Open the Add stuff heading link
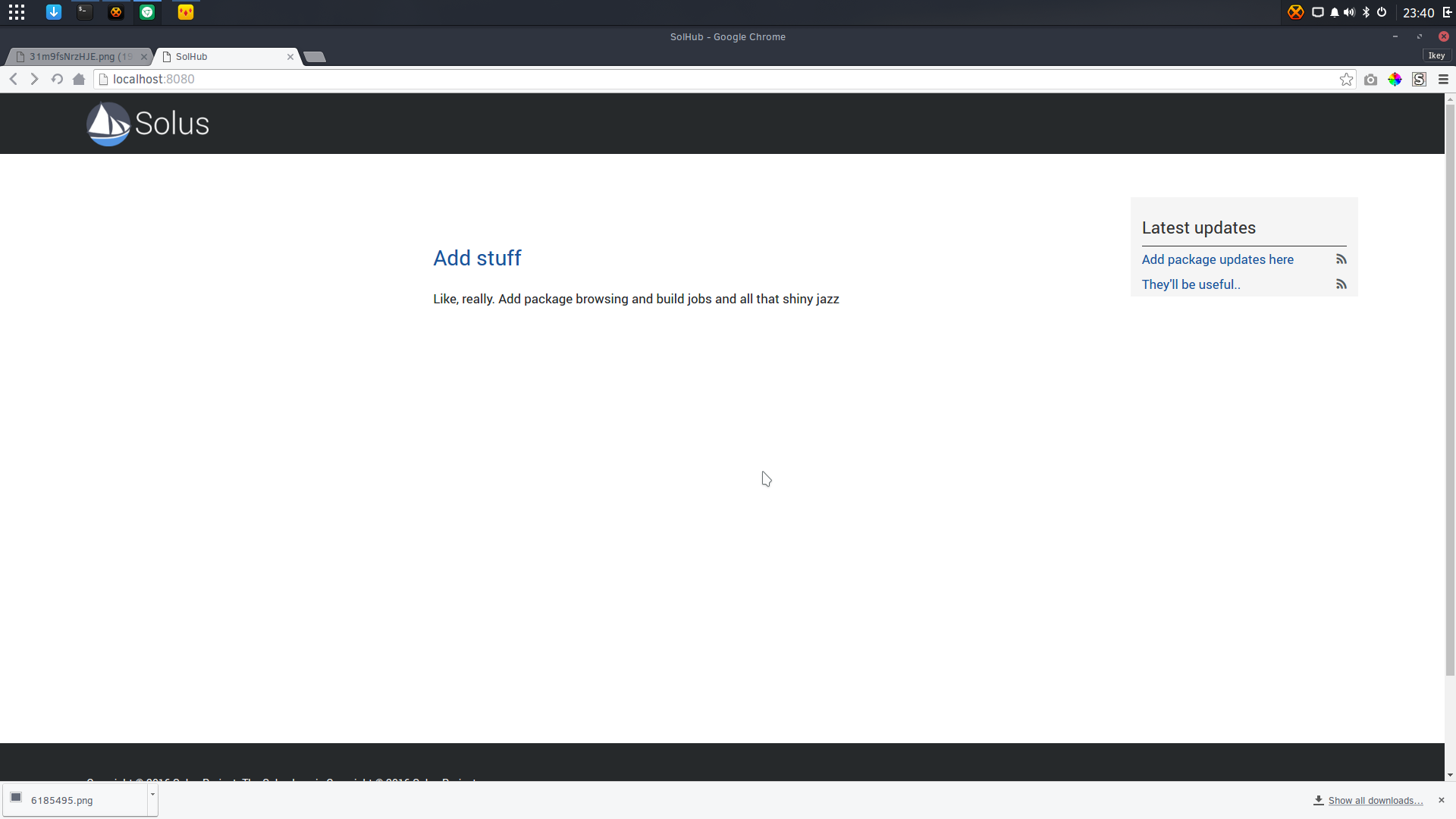 click(477, 258)
